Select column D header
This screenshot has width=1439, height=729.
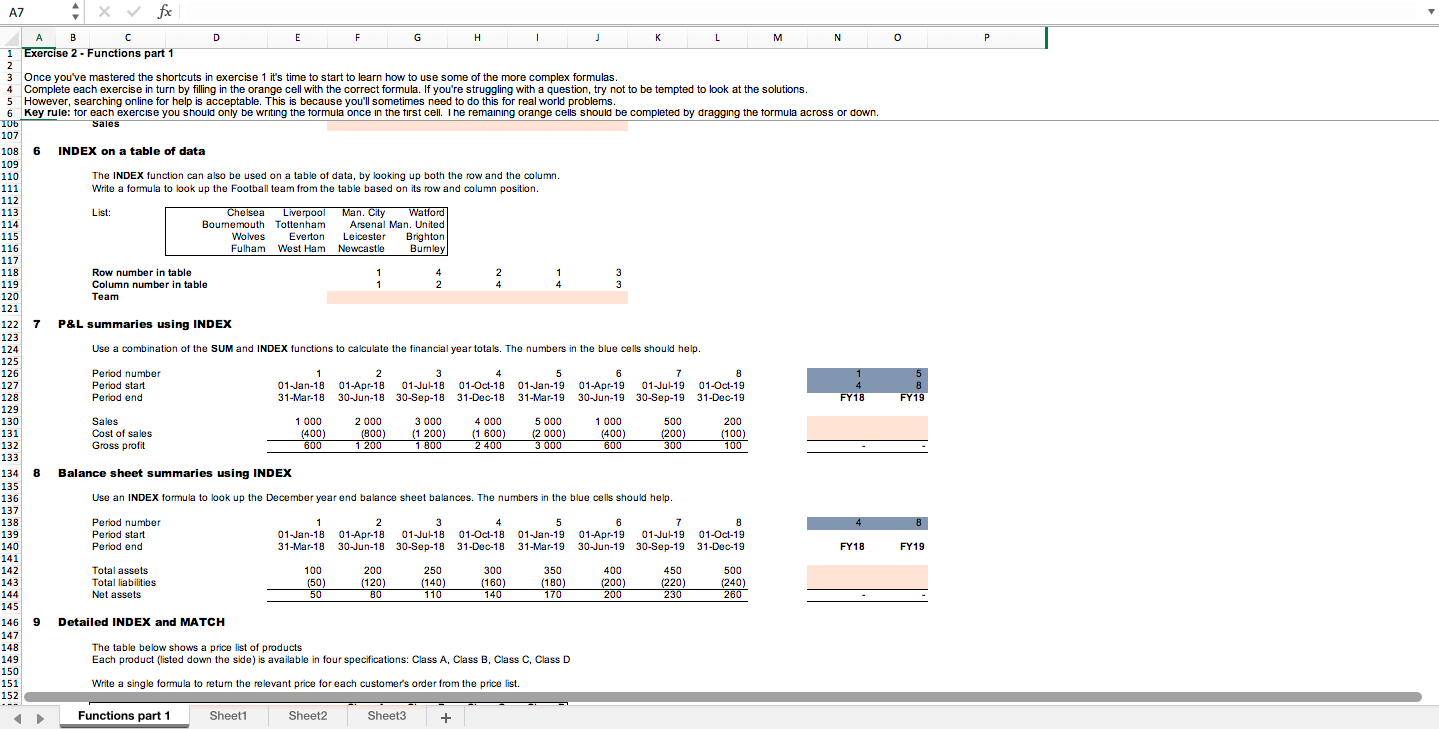[215, 38]
